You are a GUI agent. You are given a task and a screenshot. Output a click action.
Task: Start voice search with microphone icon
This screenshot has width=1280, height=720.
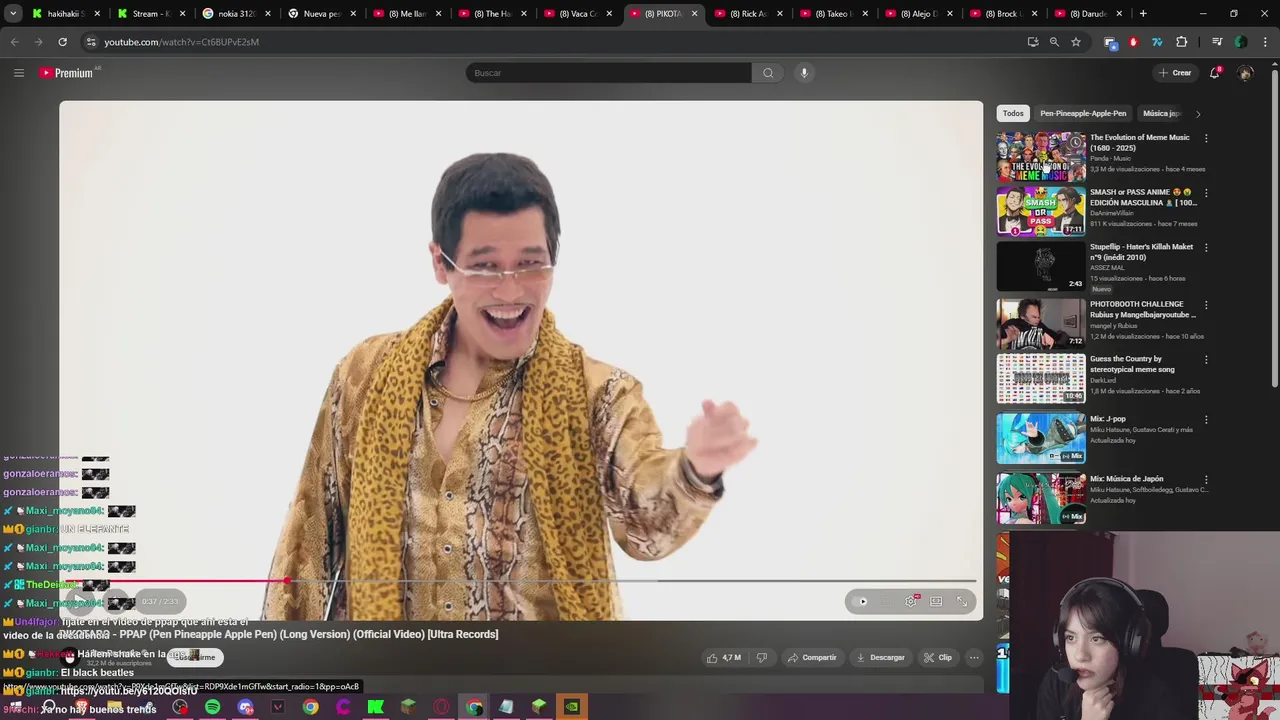[804, 73]
